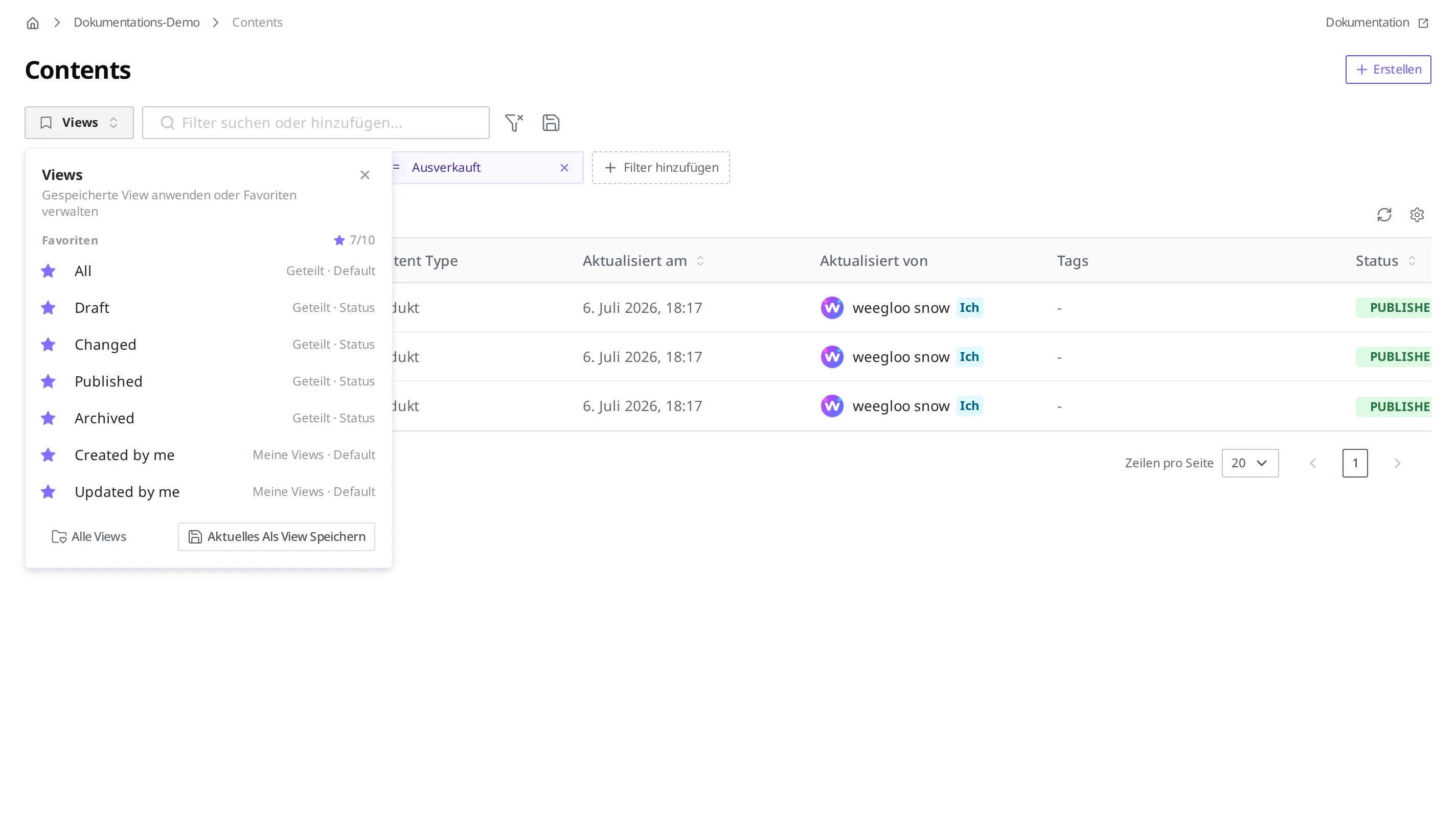Clear all filters with funnel icon

514,123
